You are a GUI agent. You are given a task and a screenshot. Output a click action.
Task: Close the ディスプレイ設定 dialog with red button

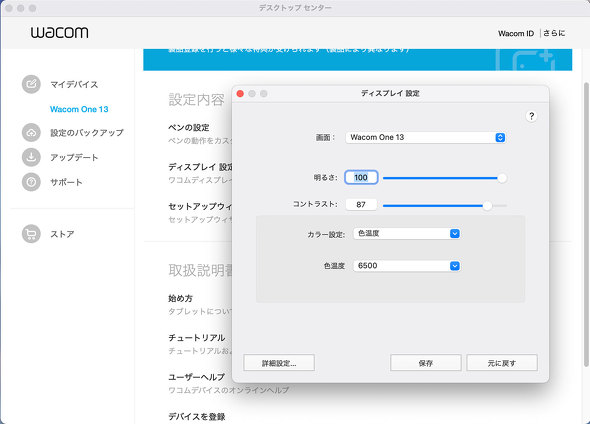point(240,93)
